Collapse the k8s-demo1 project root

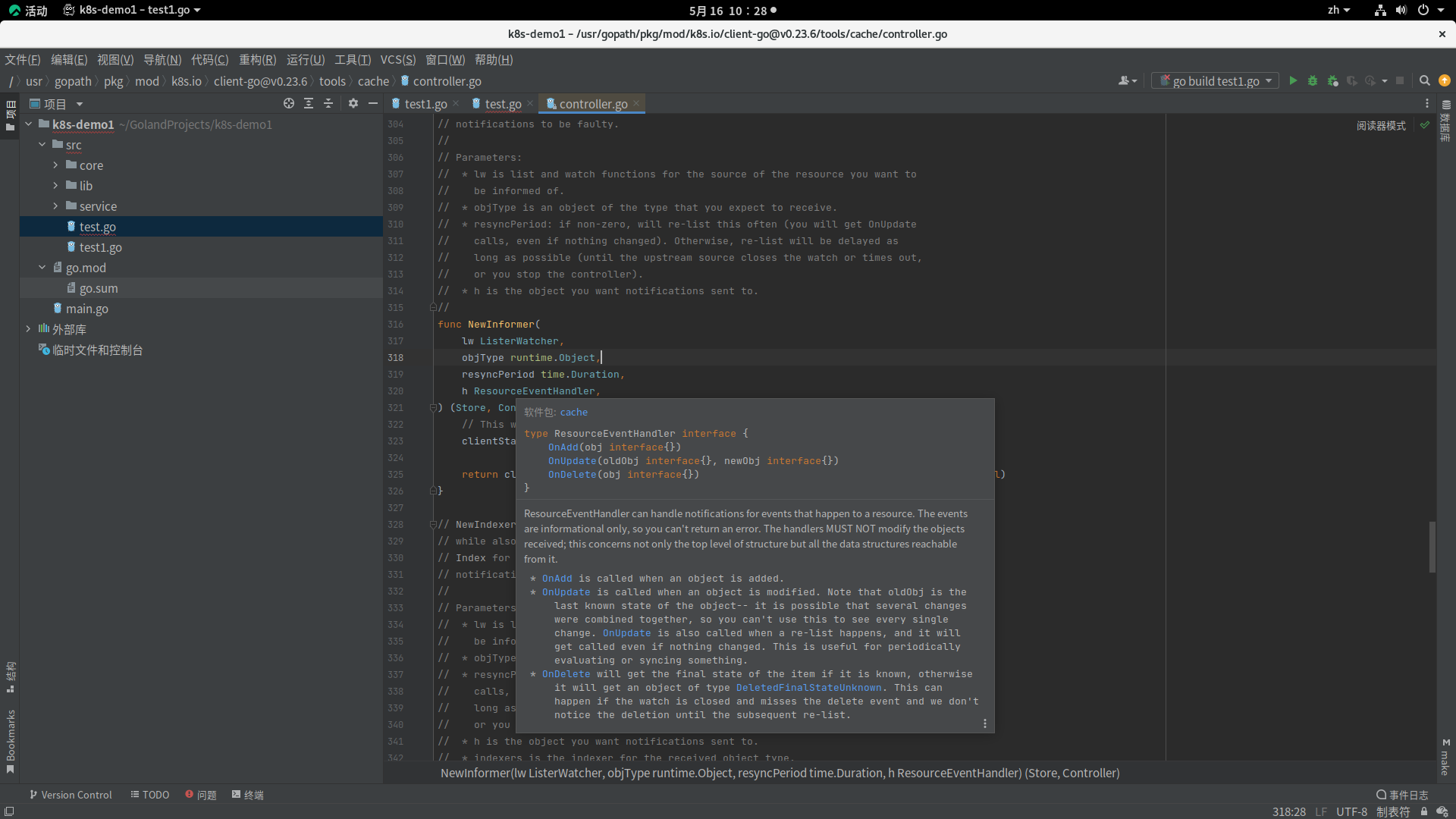coord(29,124)
